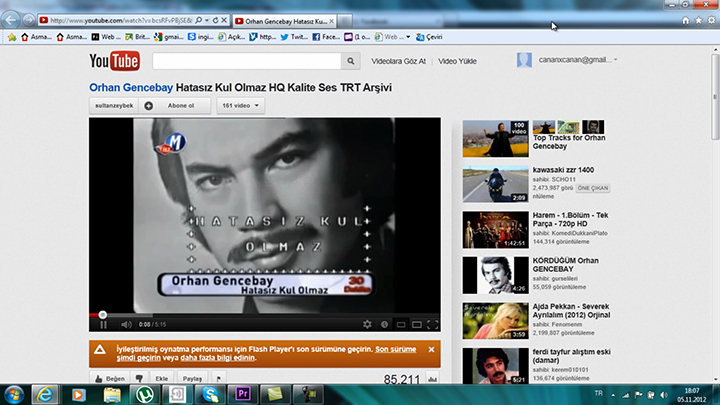Click the Abone ol plus icon
The height and width of the screenshot is (405, 720).
[148, 106]
